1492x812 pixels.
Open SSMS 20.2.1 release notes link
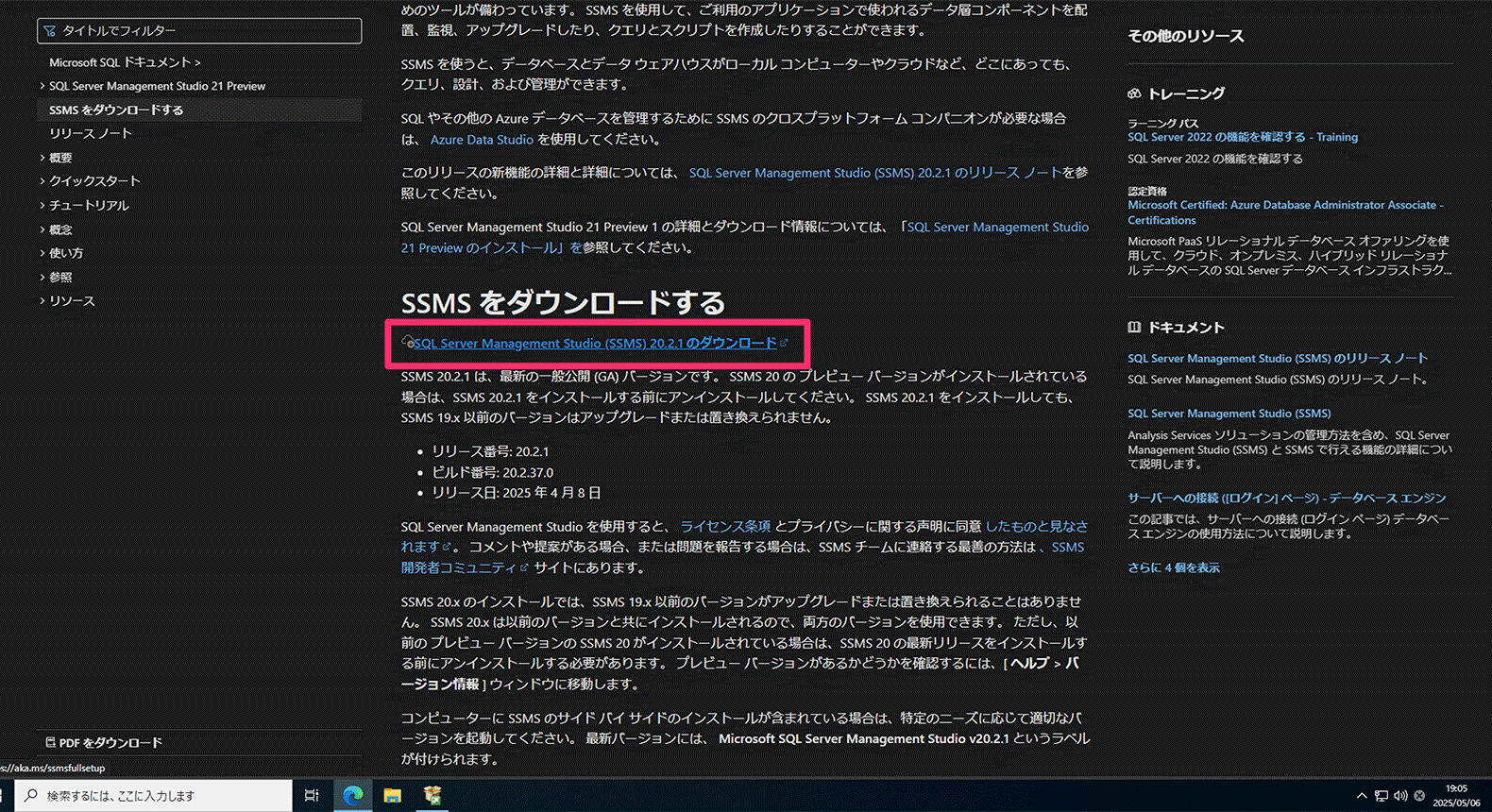click(x=875, y=173)
